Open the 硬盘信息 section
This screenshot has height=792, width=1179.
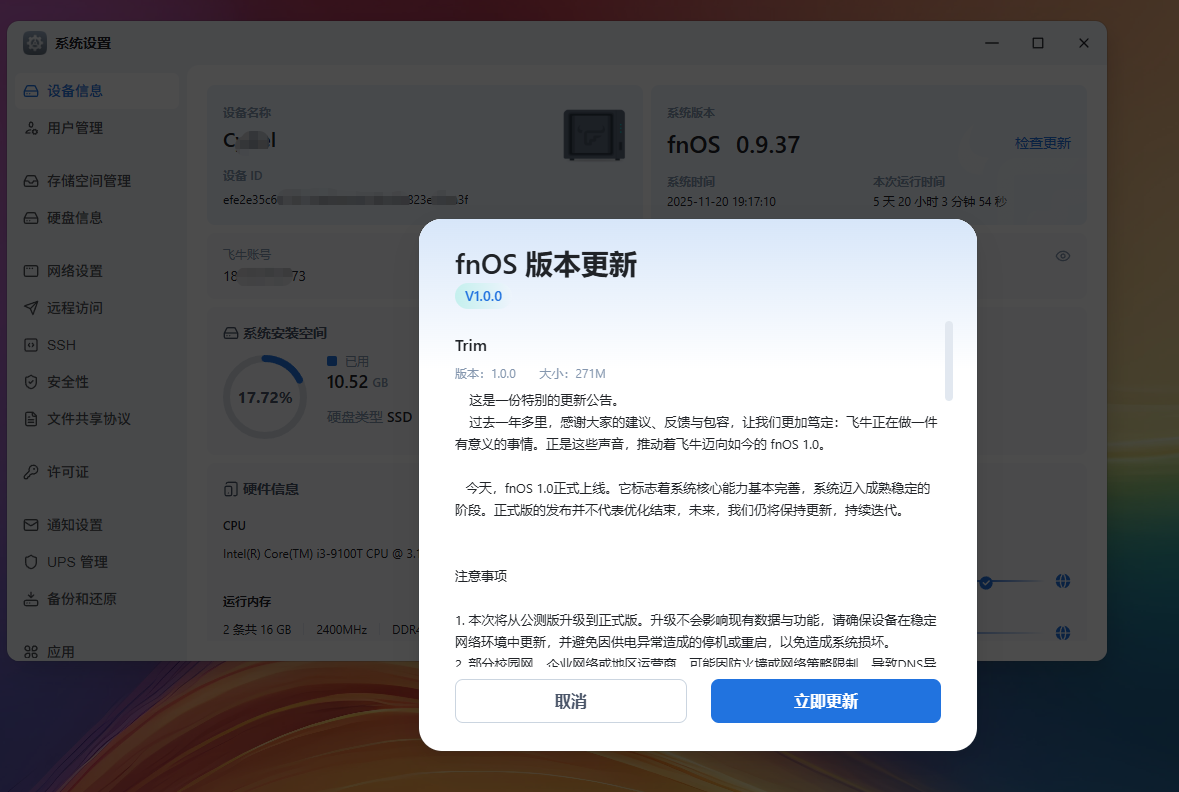pyautogui.click(x=75, y=217)
